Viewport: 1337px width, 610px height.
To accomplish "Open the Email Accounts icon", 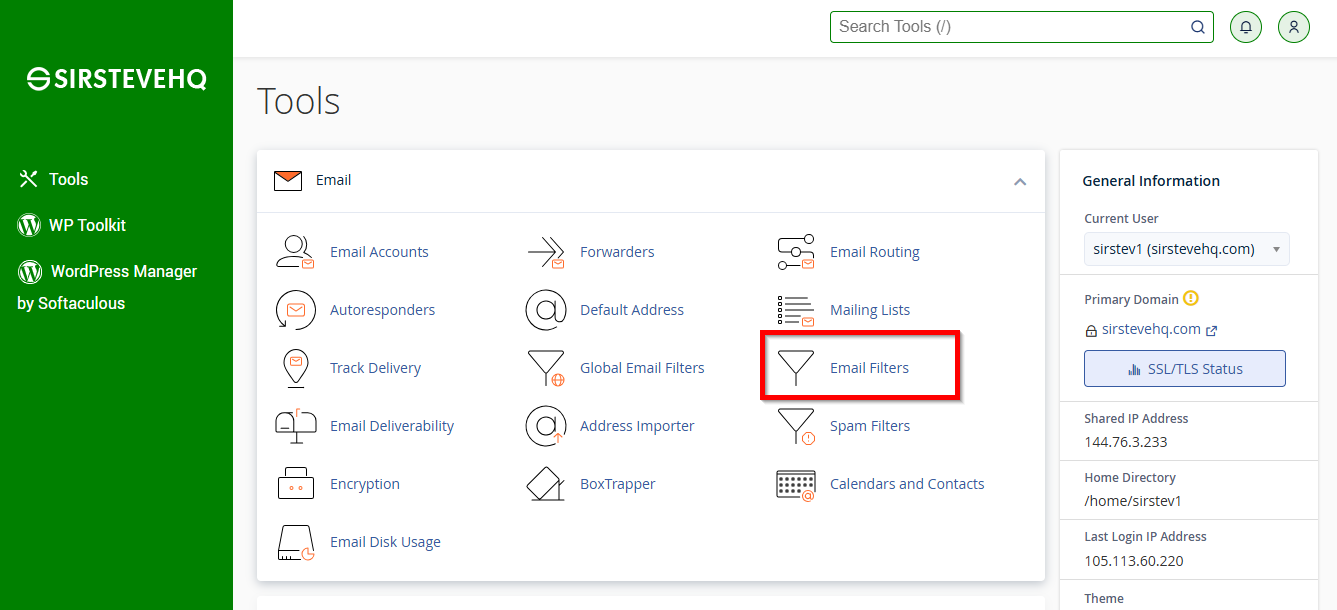I will point(295,252).
